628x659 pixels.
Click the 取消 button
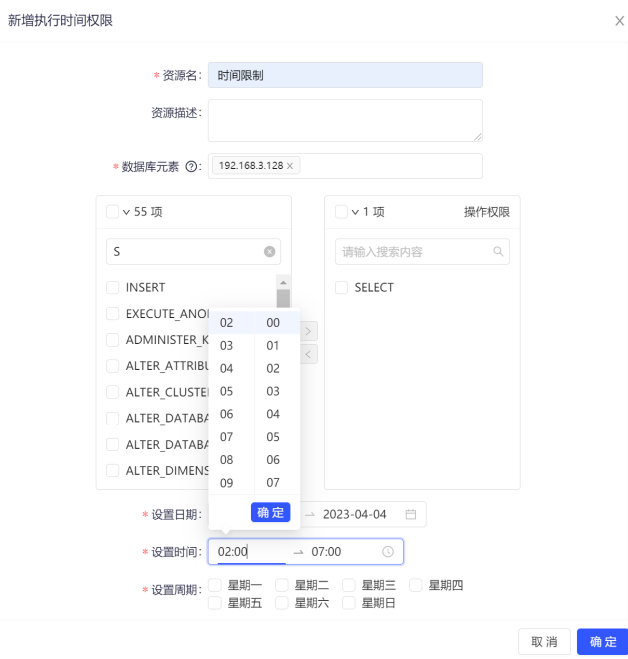(x=544, y=641)
